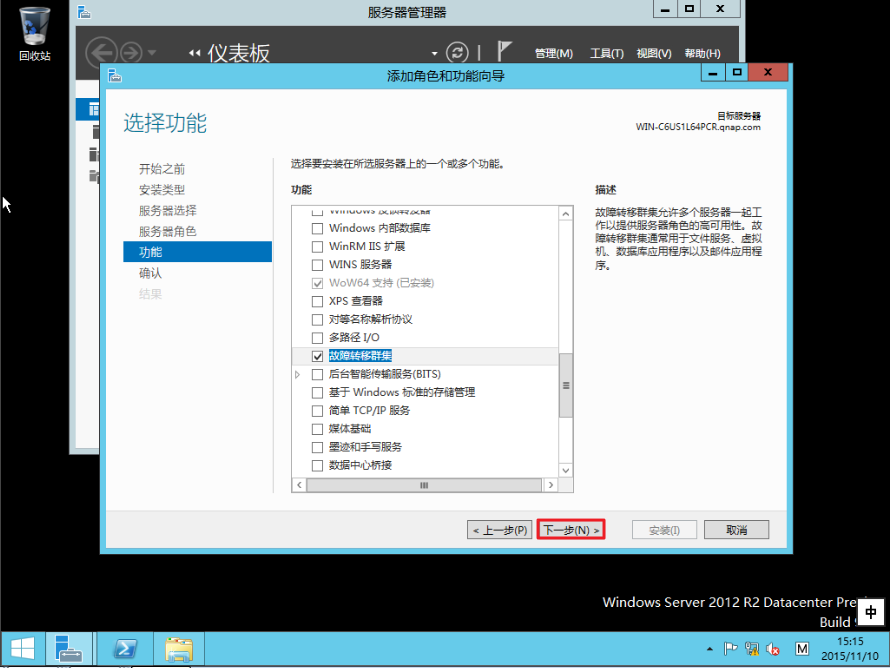This screenshot has width=890, height=668.
Task: Click the network tray icon
Action: click(752, 648)
